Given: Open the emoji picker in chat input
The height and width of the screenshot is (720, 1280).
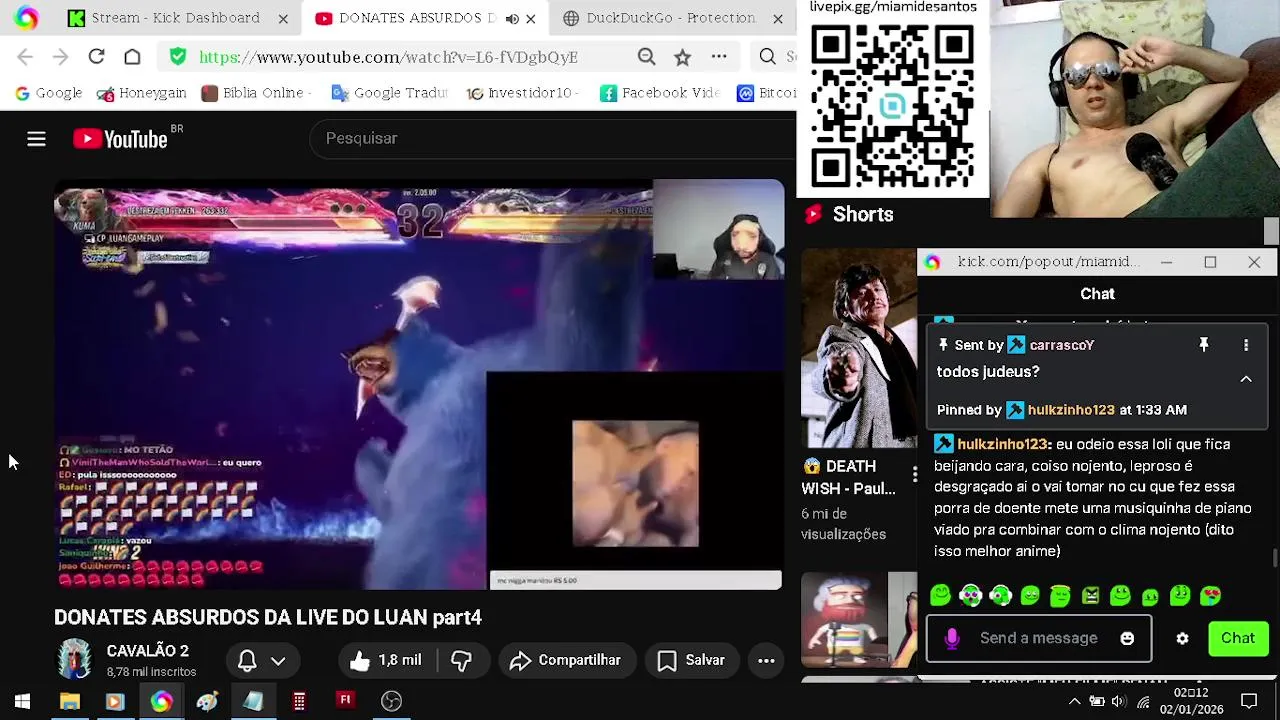Looking at the screenshot, I should (x=1127, y=639).
